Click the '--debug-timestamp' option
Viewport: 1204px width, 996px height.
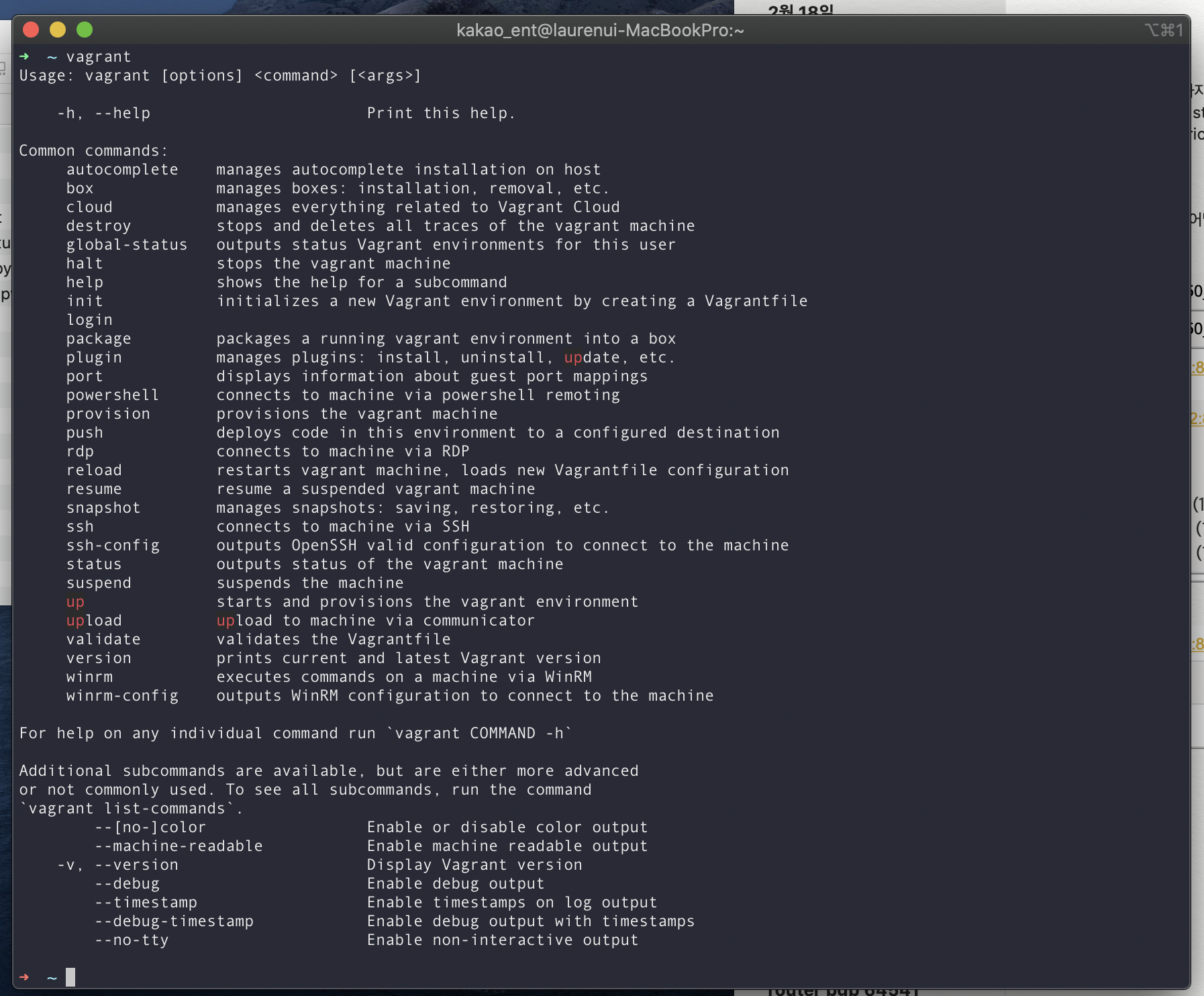point(174,922)
